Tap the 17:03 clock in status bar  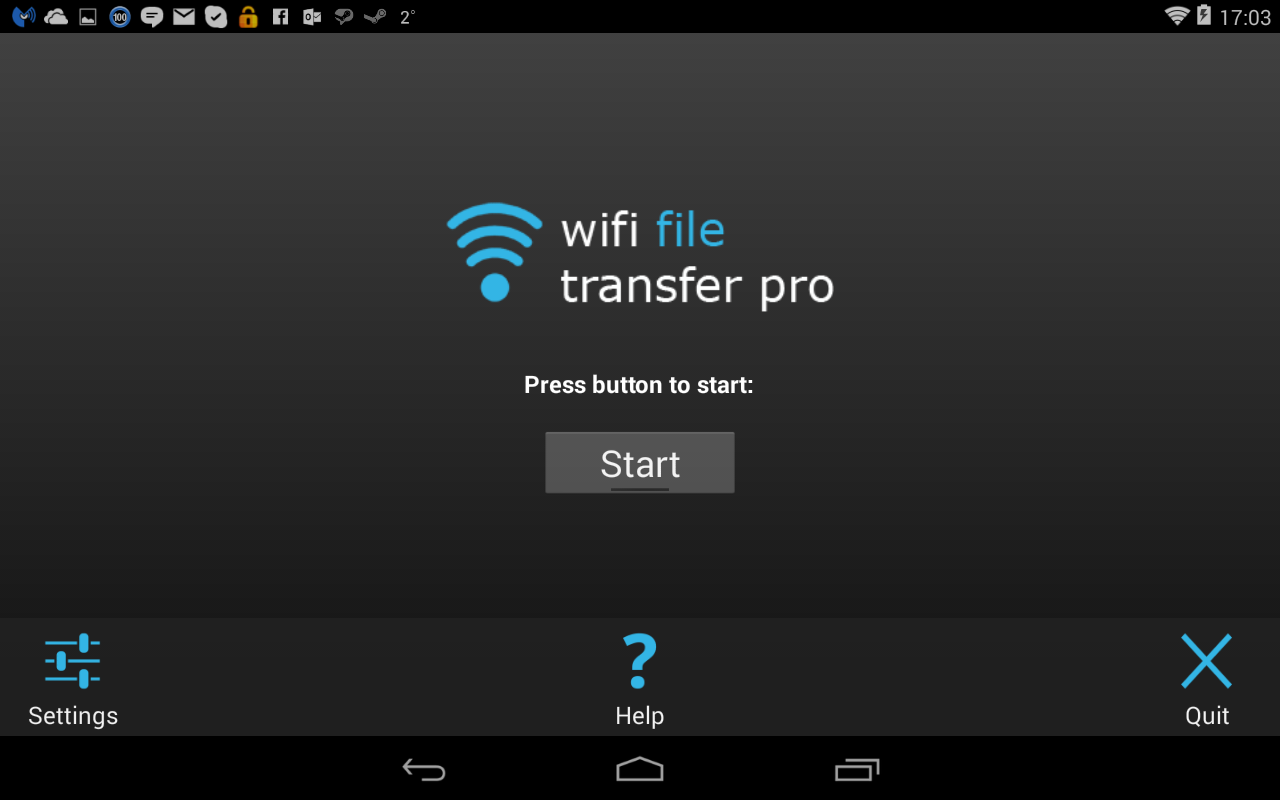point(1245,18)
